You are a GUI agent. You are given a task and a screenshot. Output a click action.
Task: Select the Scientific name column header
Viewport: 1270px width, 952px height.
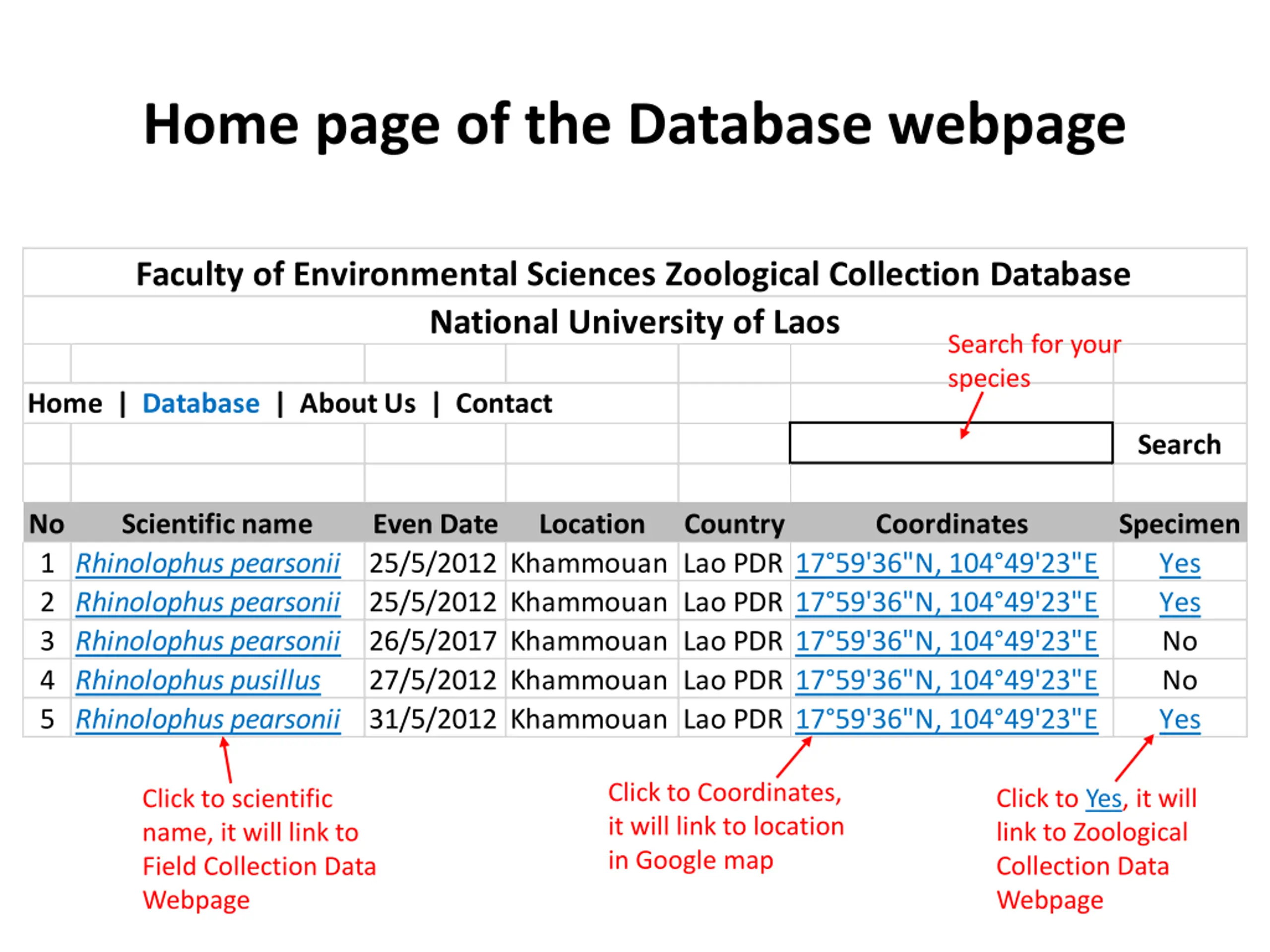pos(217,524)
